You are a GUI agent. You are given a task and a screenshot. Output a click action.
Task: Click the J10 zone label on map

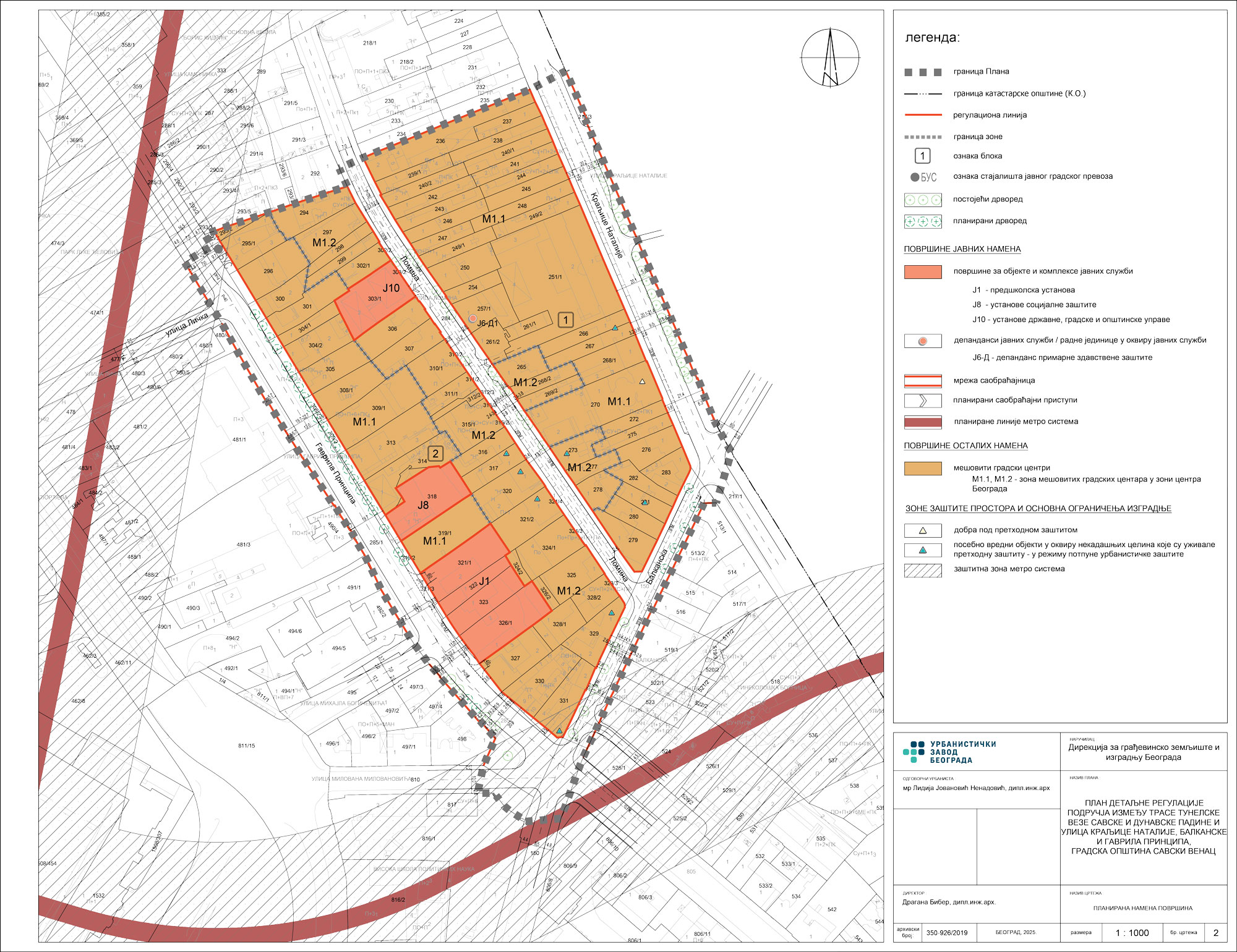coord(391,288)
